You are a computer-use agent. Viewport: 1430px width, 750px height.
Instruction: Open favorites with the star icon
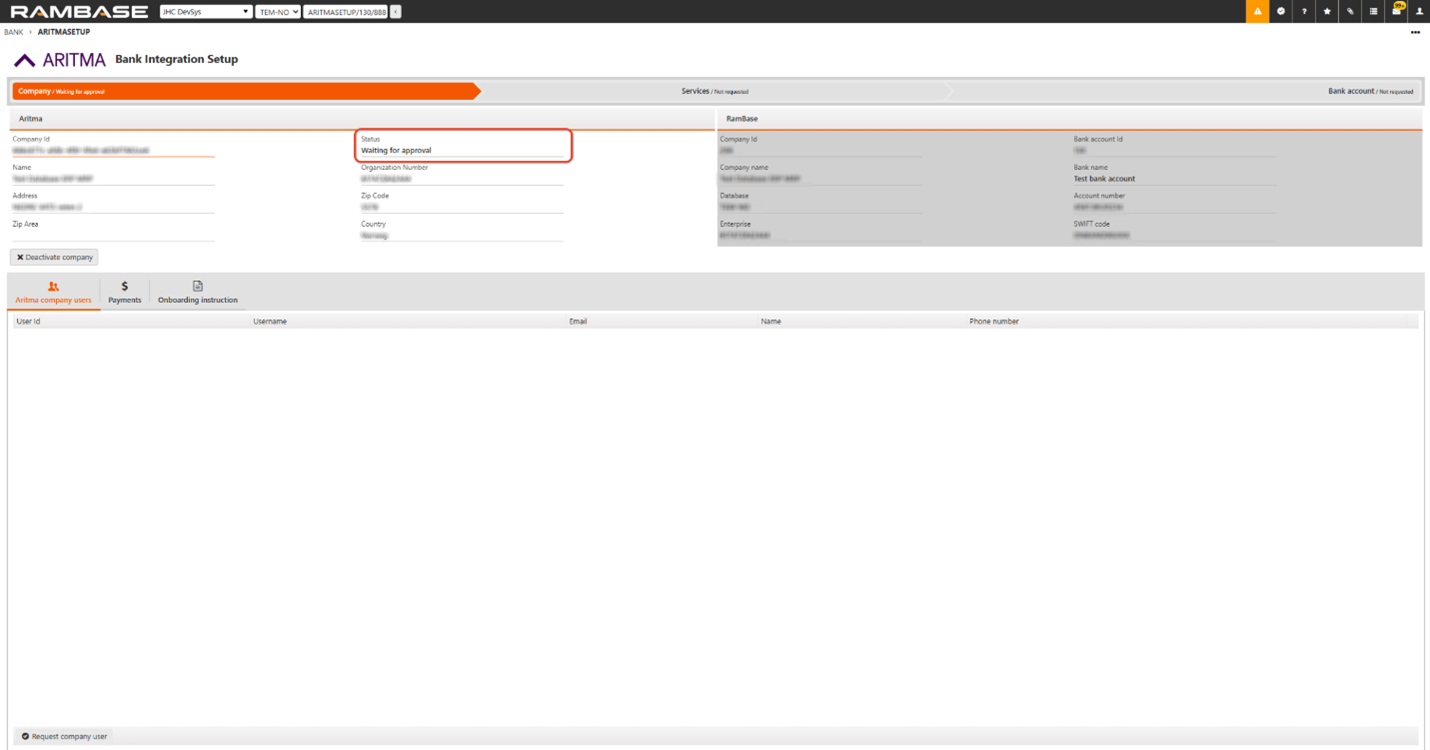click(x=1327, y=11)
